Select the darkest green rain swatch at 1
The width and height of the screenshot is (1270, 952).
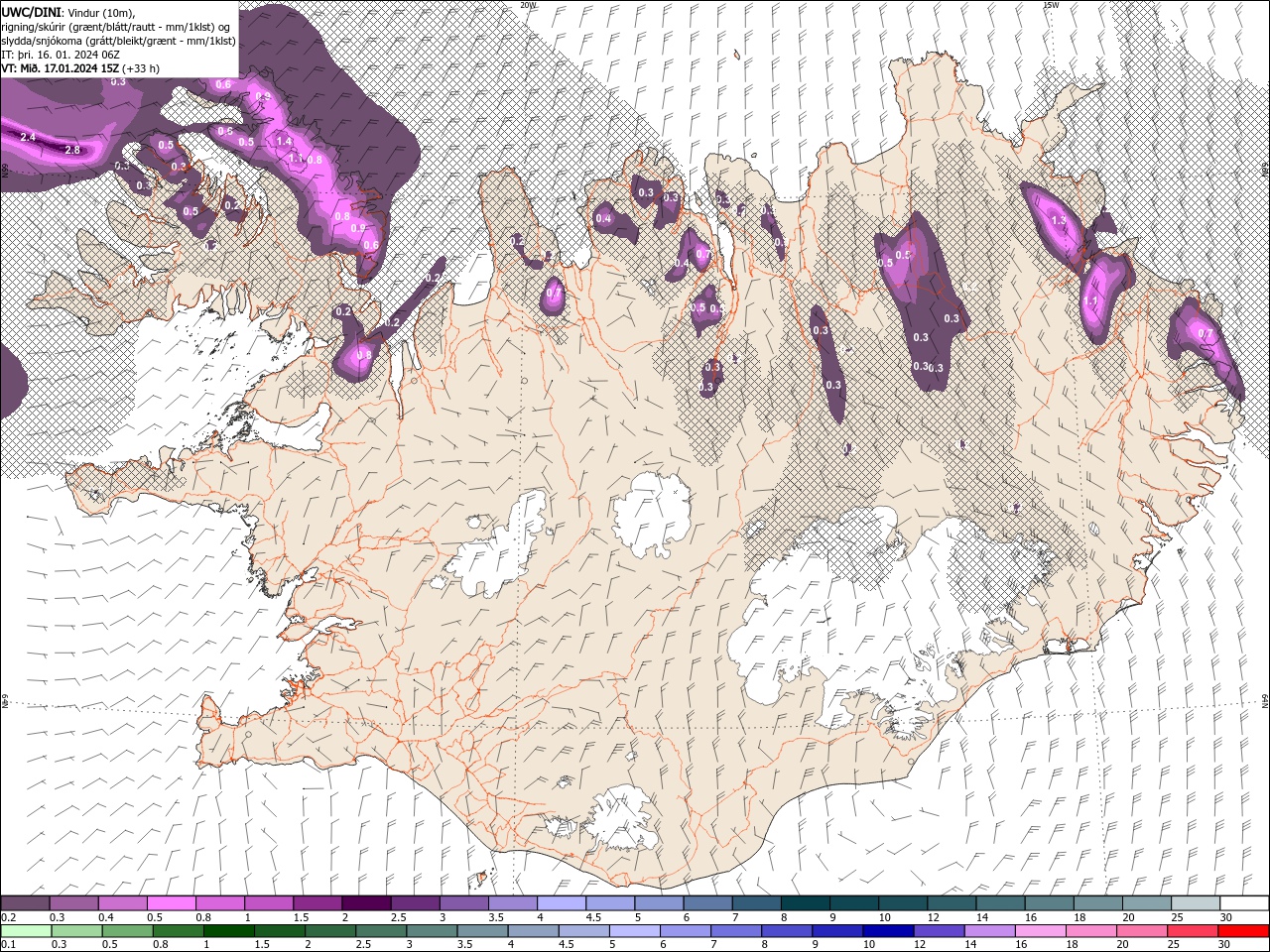tap(229, 930)
